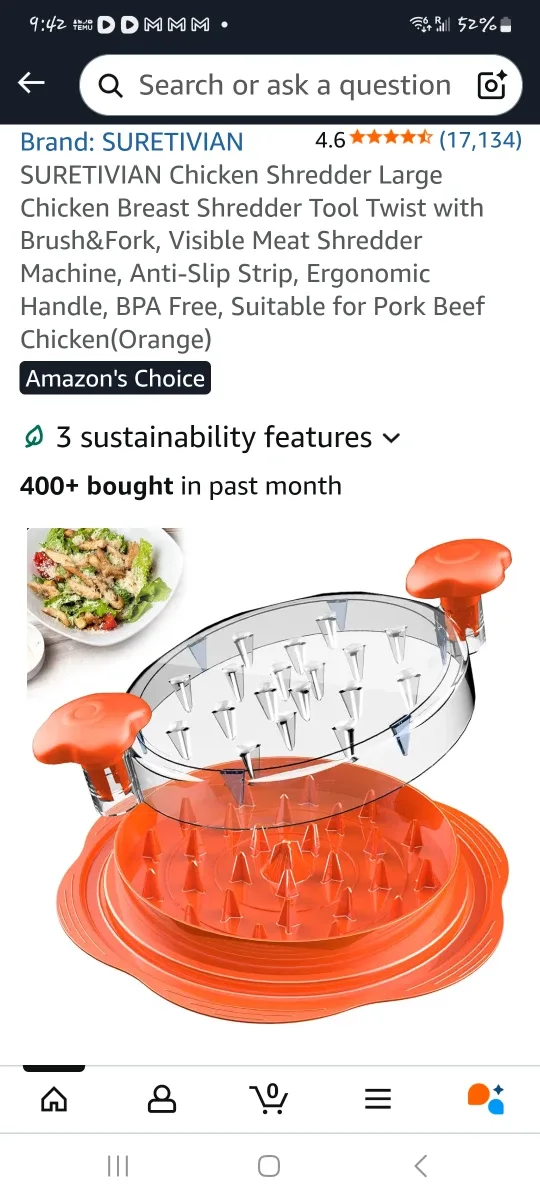This screenshot has width=540, height=1200.
Task: Tap Android back navigation button
Action: (x=421, y=1166)
